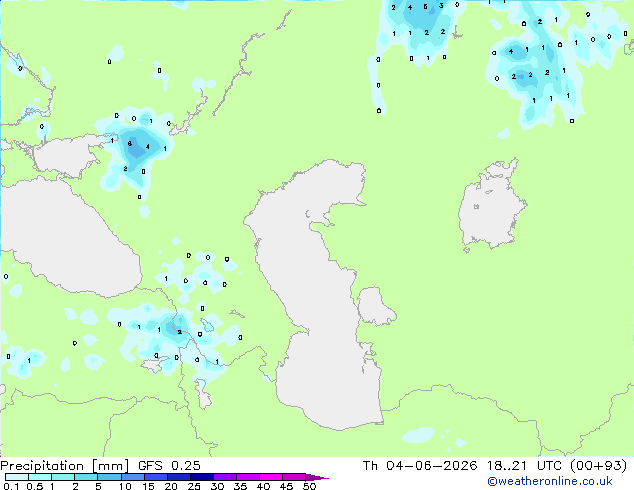The width and height of the screenshot is (634, 490).
Task: Select the 45–50 mm legend swatch
Action: [294, 477]
